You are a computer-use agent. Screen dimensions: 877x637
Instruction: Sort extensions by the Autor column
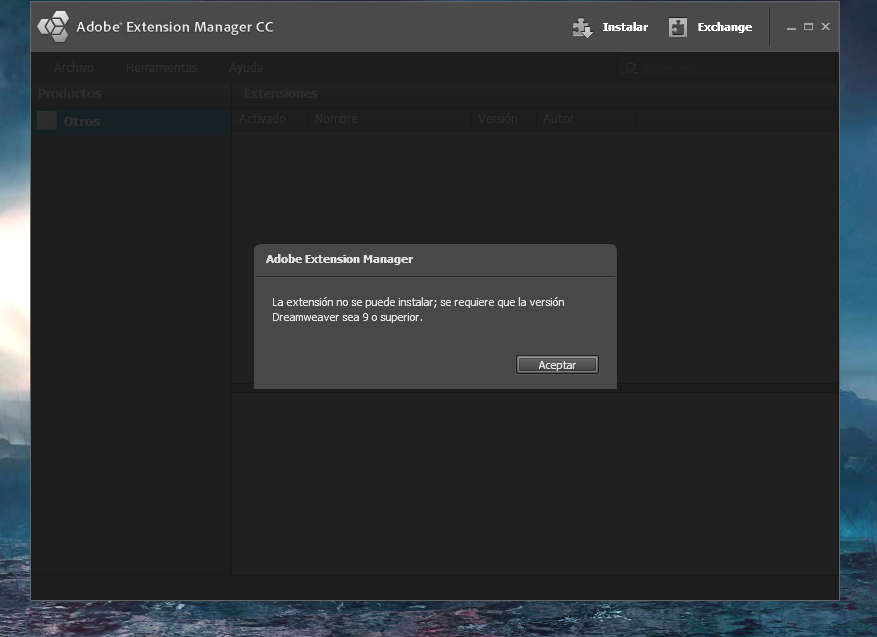click(x=556, y=118)
